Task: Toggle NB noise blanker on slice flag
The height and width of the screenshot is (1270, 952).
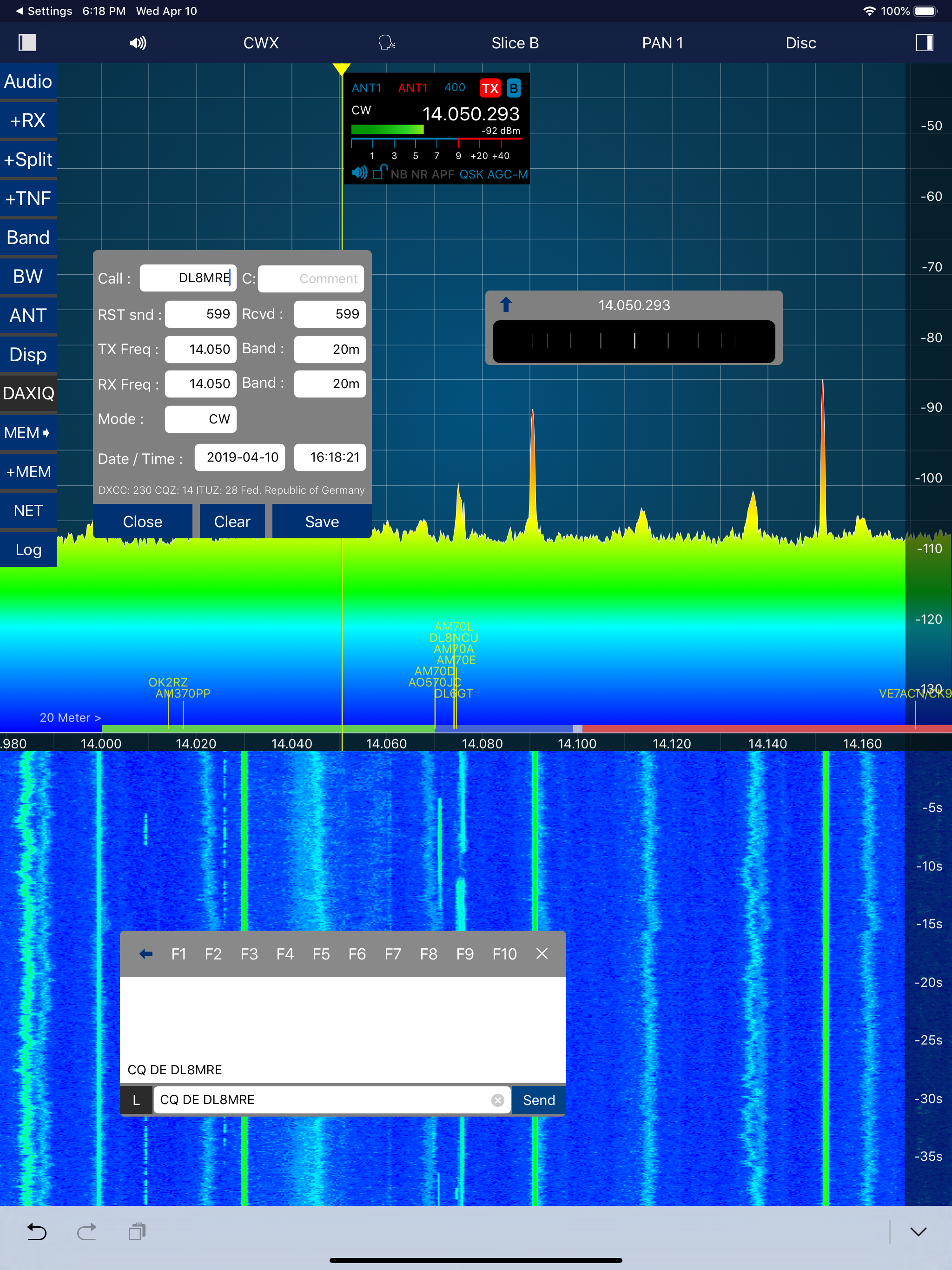Action: click(398, 174)
